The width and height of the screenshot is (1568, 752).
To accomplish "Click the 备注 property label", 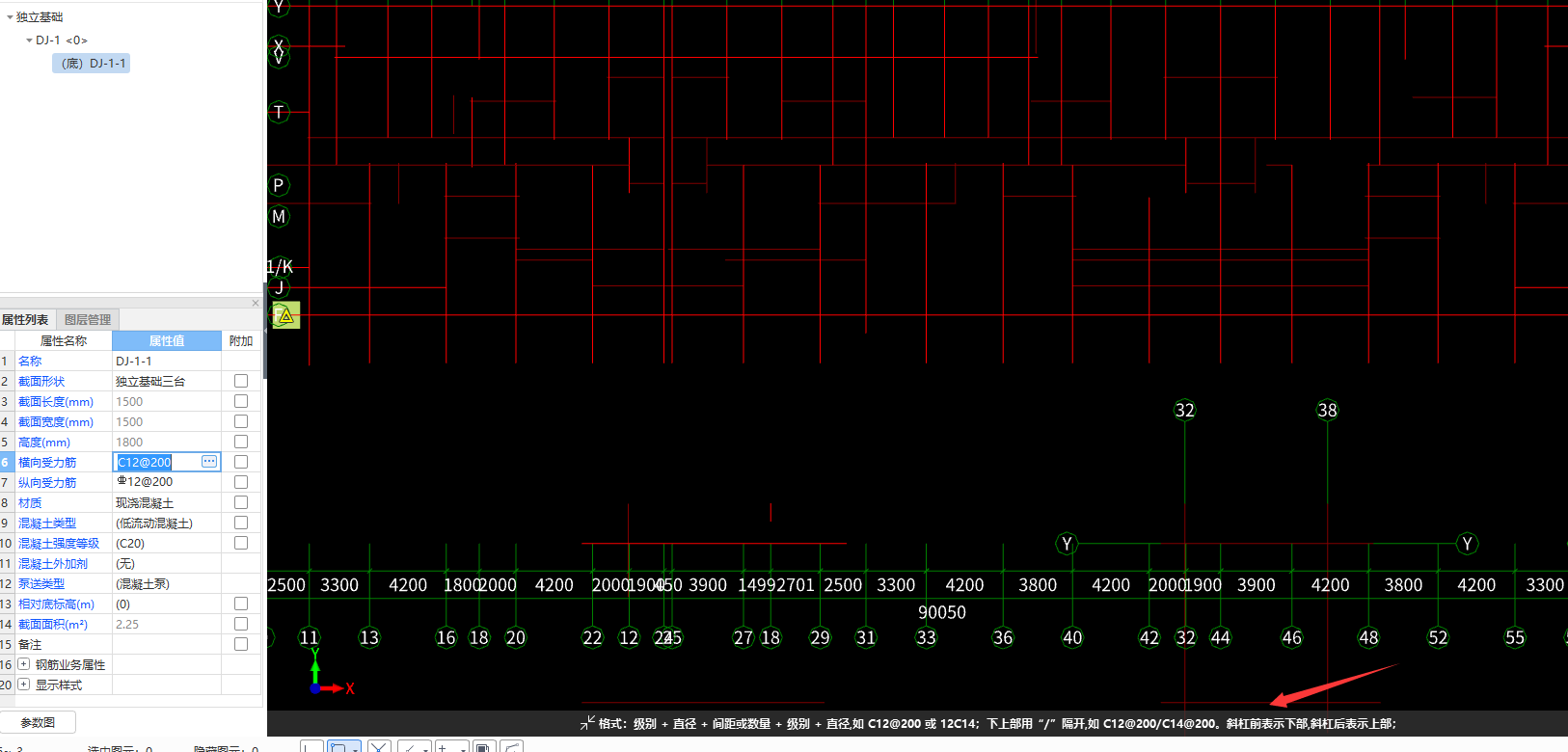I will 30,644.
